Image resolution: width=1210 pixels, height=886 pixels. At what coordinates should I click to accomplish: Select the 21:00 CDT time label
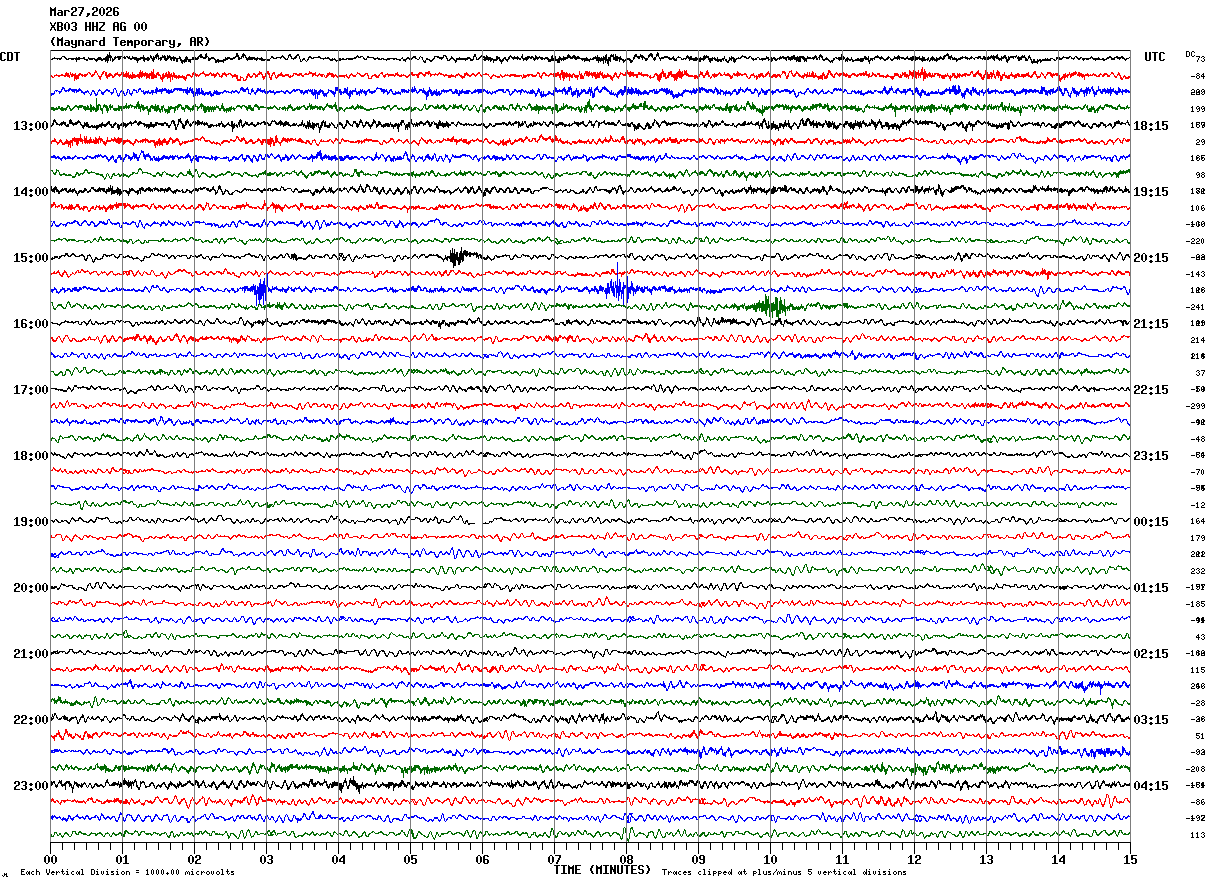point(30,654)
